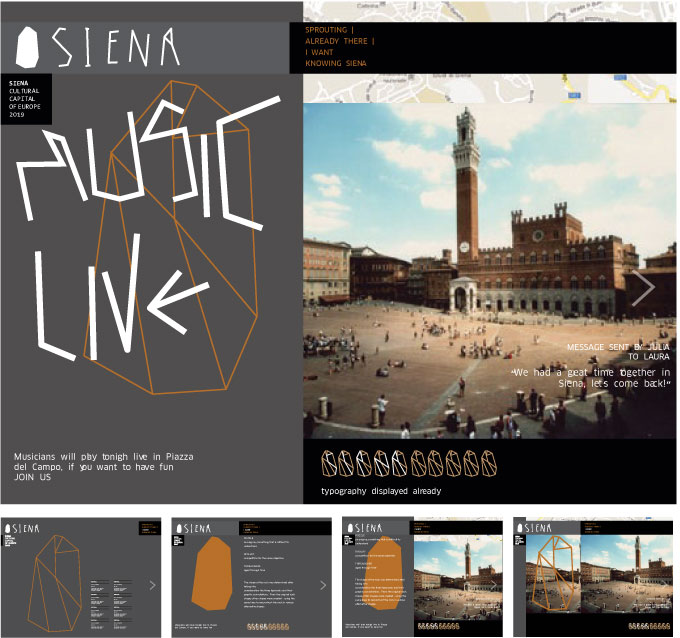Click the large orange wireframe stone graphic
This screenshot has height=638, width=680.
tap(171, 238)
